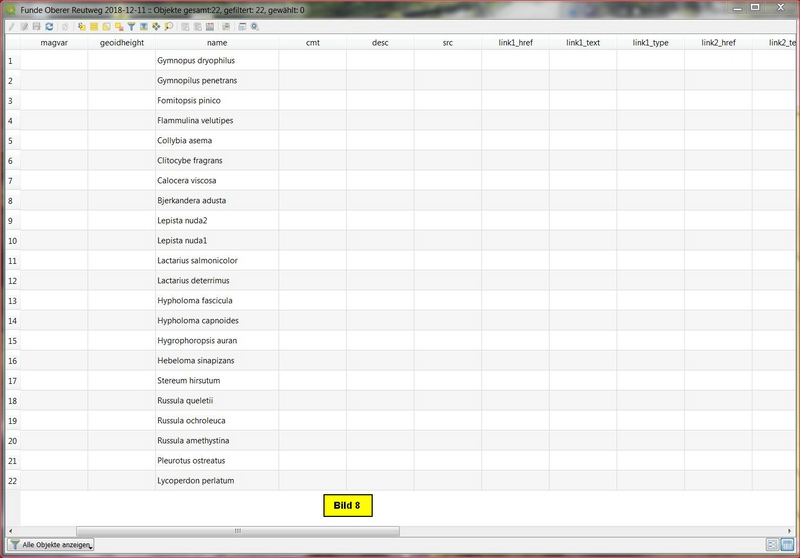This screenshot has width=800, height=558.
Task: Select all features using the toolbar icon
Action: (x=93, y=26)
